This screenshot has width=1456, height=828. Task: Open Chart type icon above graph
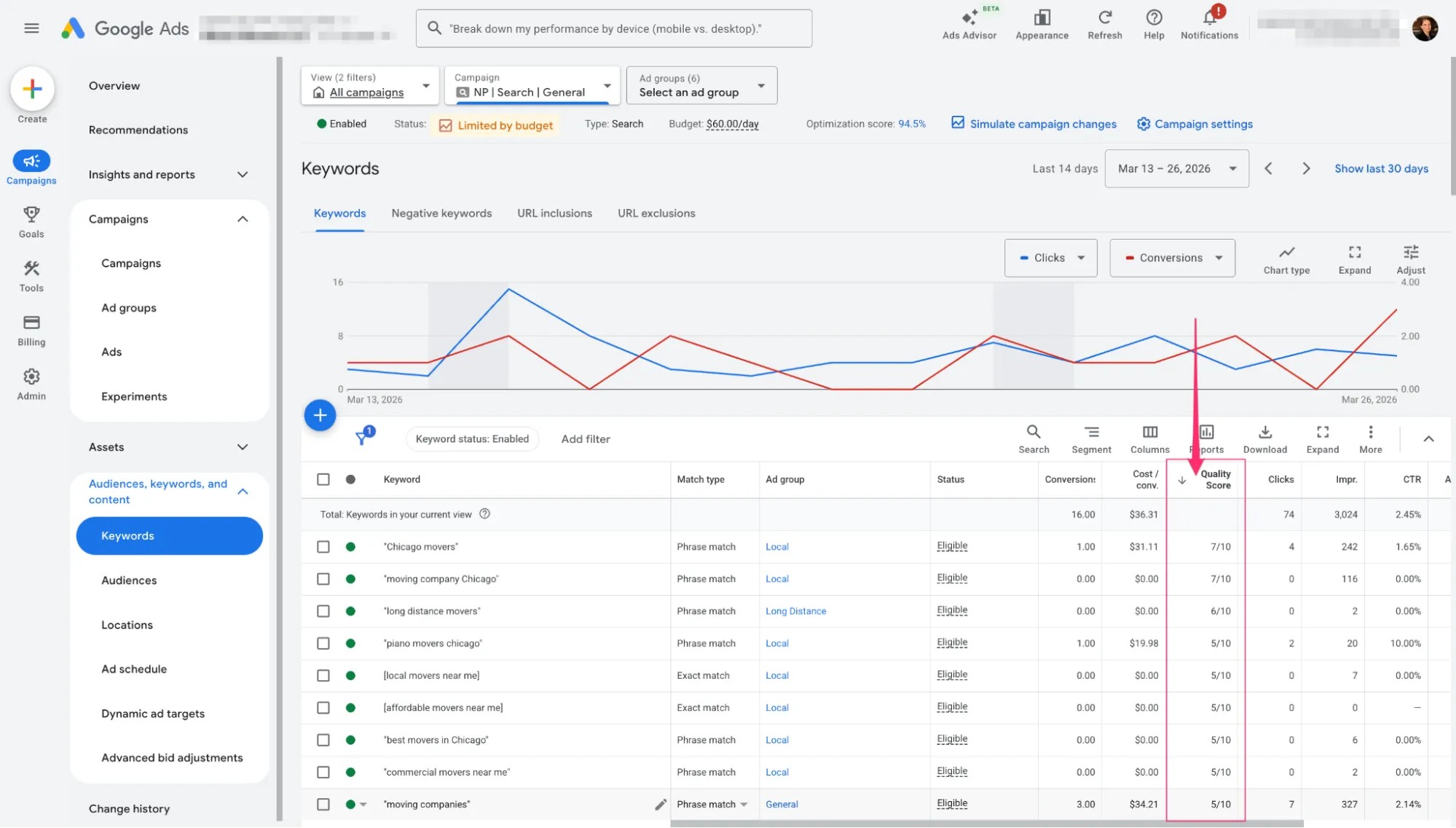tap(1286, 253)
